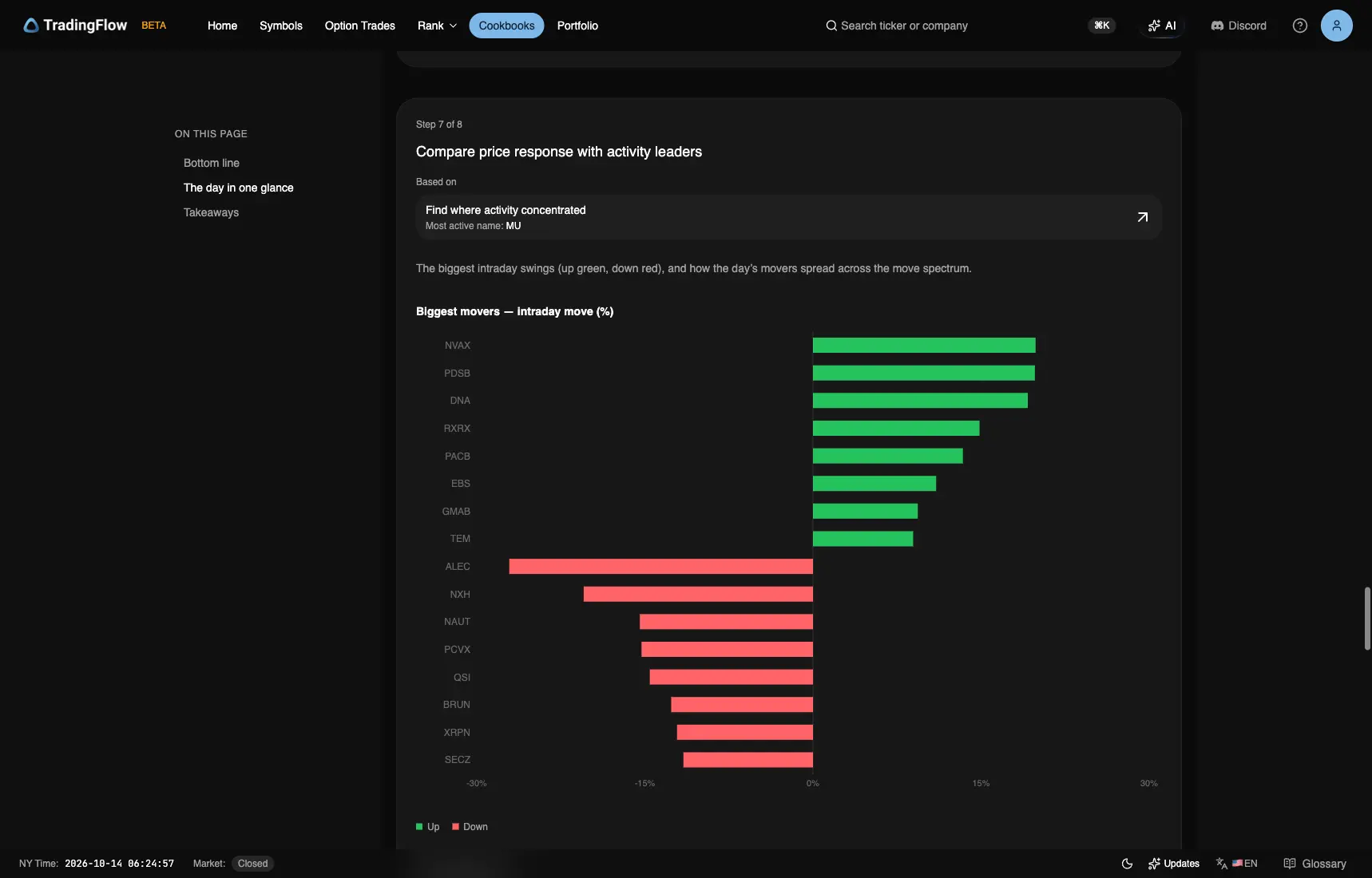Click the NXH red bar
1372x878 pixels.
(698, 595)
